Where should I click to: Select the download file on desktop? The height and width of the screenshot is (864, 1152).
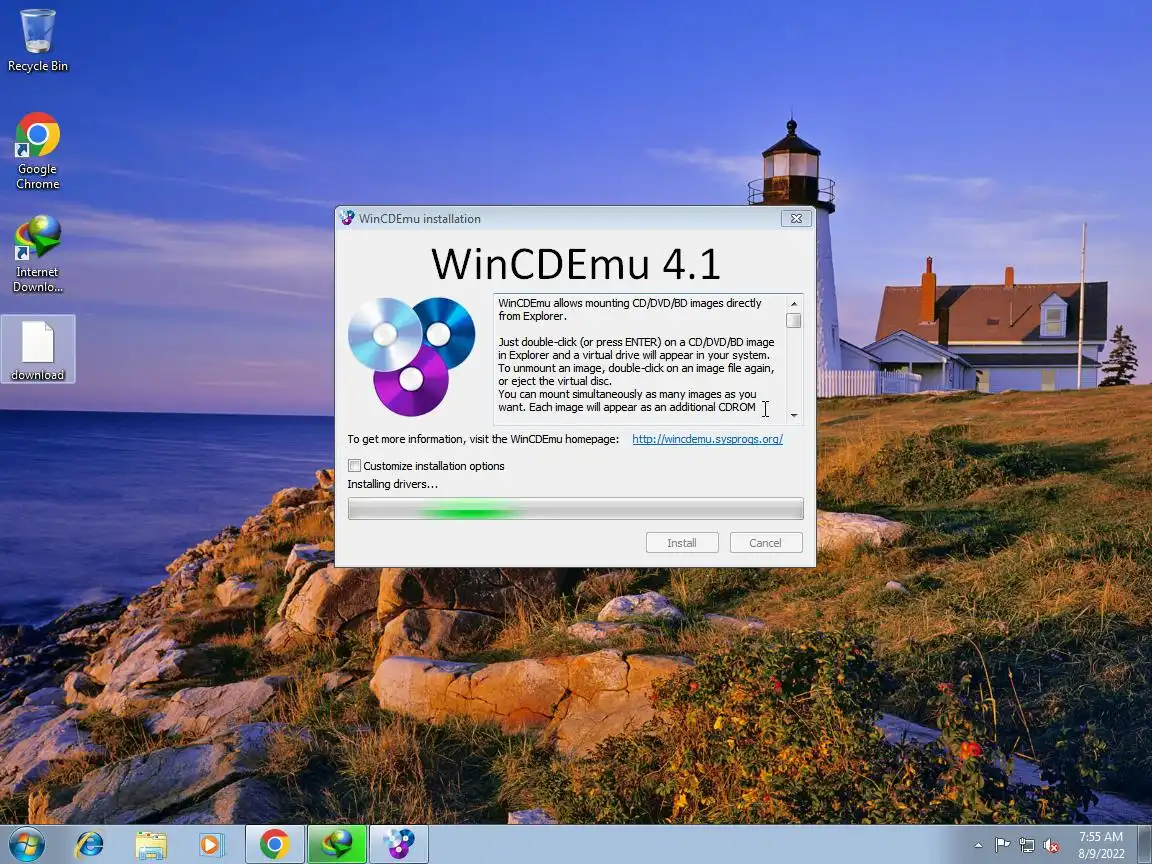37,350
